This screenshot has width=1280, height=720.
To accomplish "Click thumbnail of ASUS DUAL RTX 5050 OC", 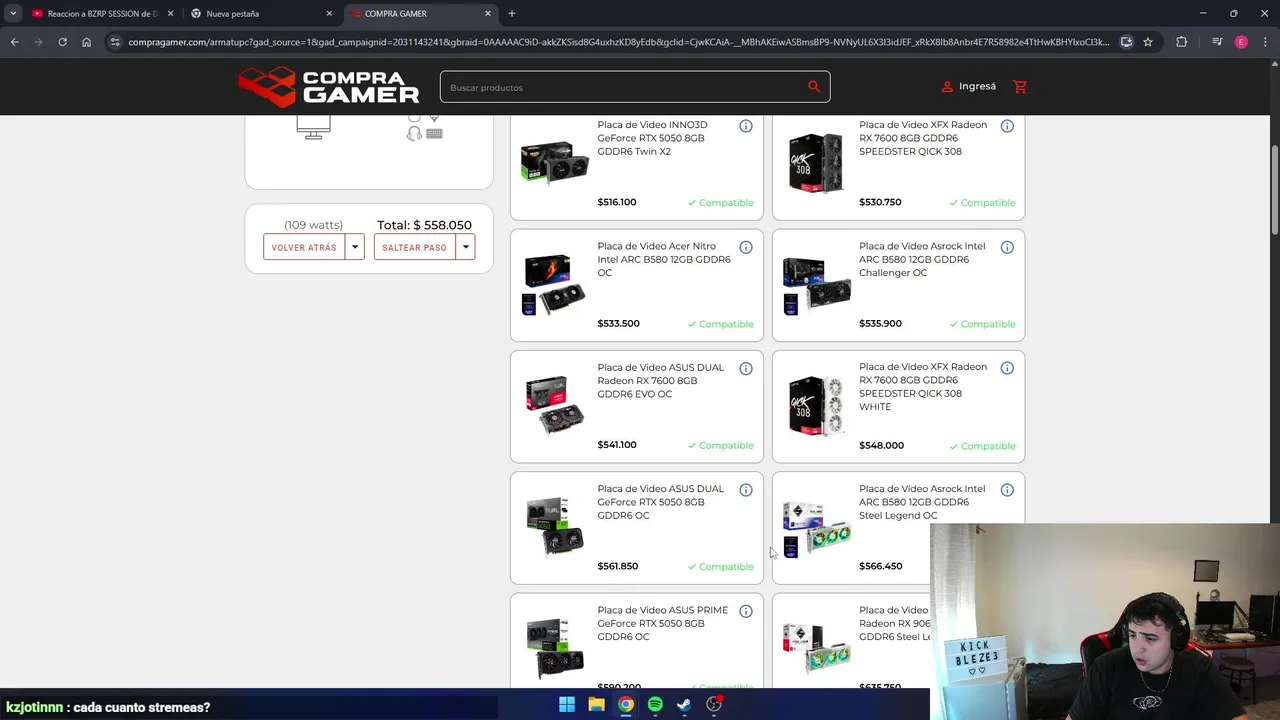I will [554, 526].
